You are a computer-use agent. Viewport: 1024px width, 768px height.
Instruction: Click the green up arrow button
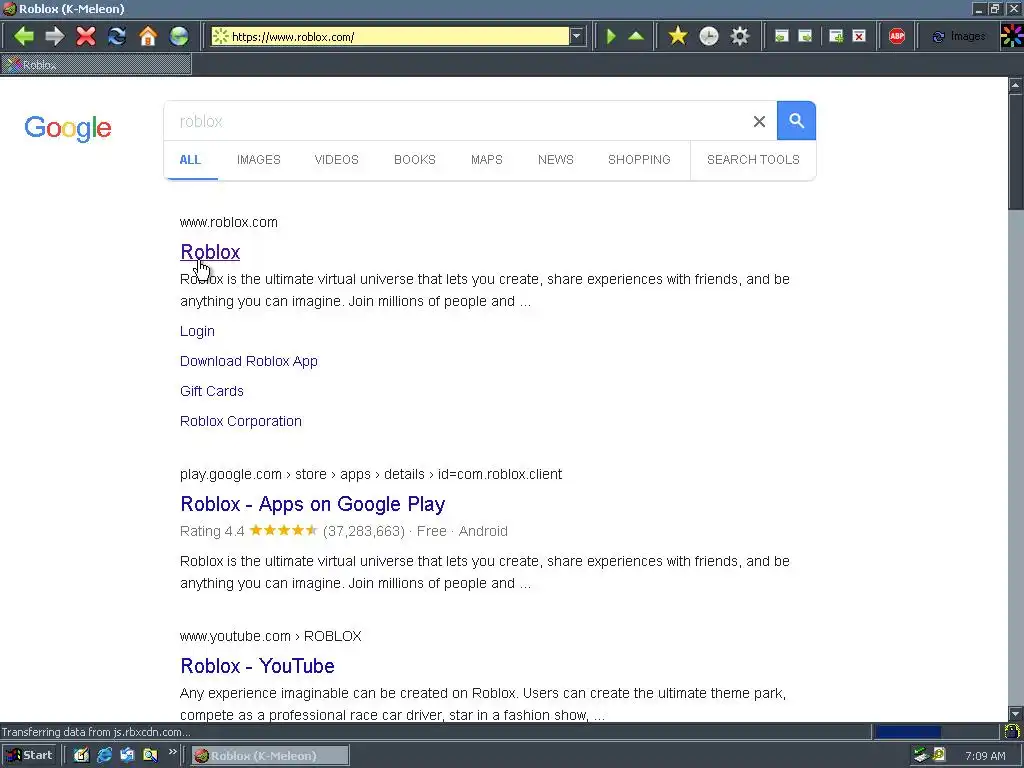tap(636, 36)
